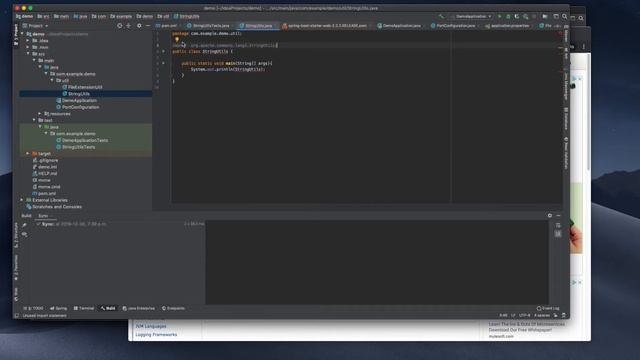This screenshot has width=640, height=360.
Task: Run with coverage icon in toolbar
Action: [x=517, y=16]
